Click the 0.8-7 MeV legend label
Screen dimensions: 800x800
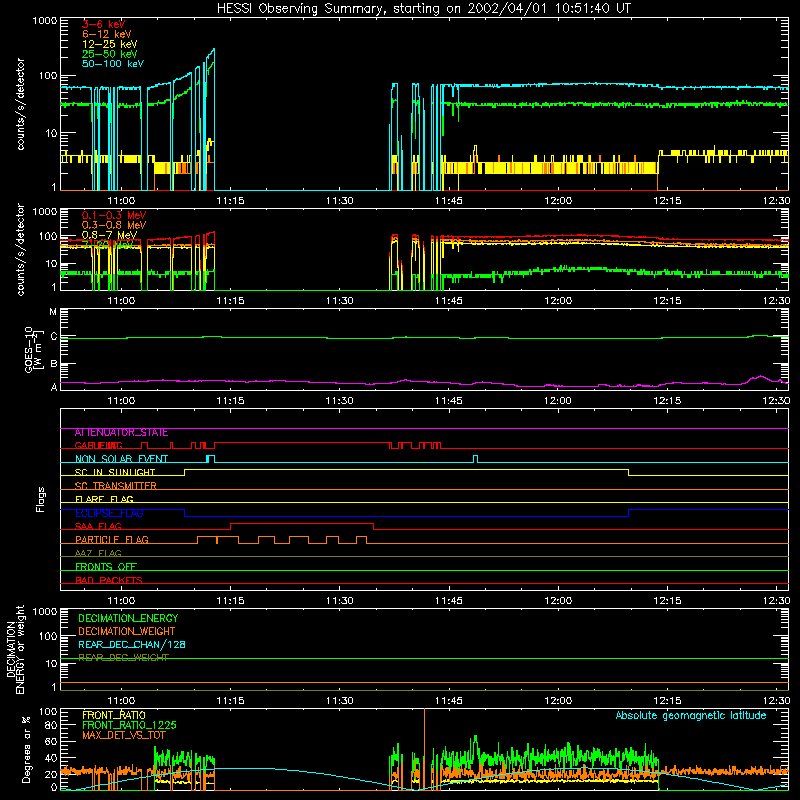110,235
